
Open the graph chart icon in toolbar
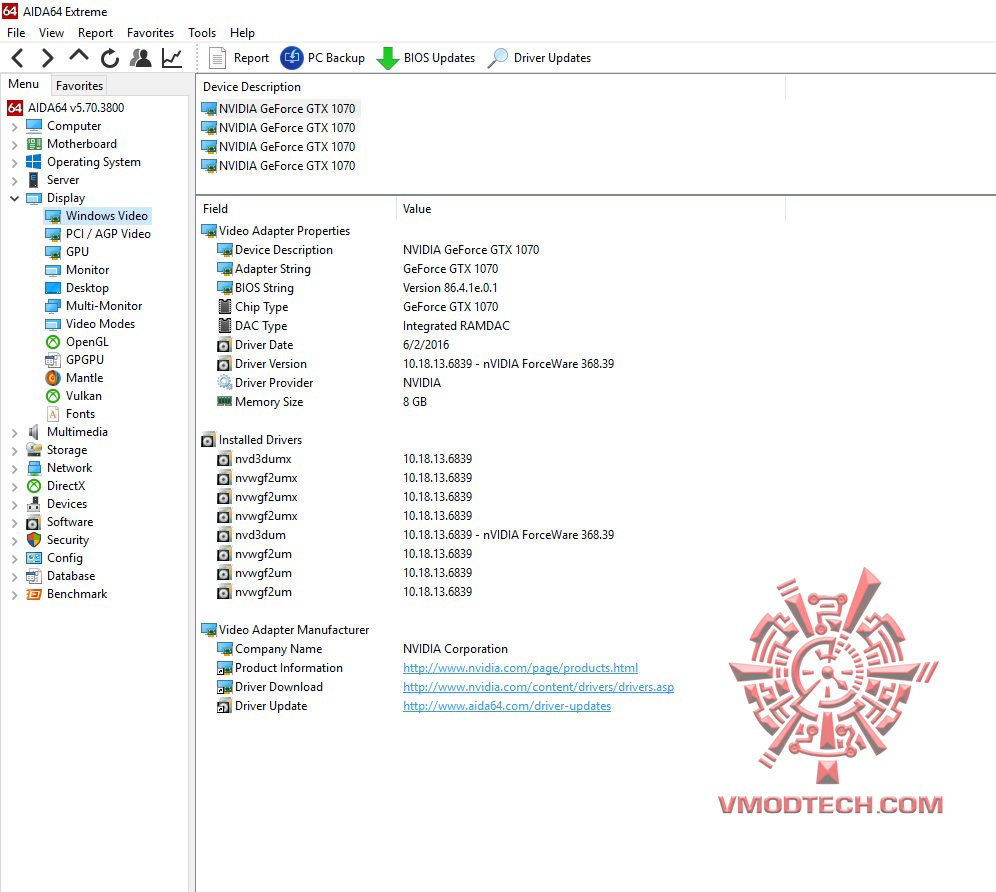[x=172, y=58]
